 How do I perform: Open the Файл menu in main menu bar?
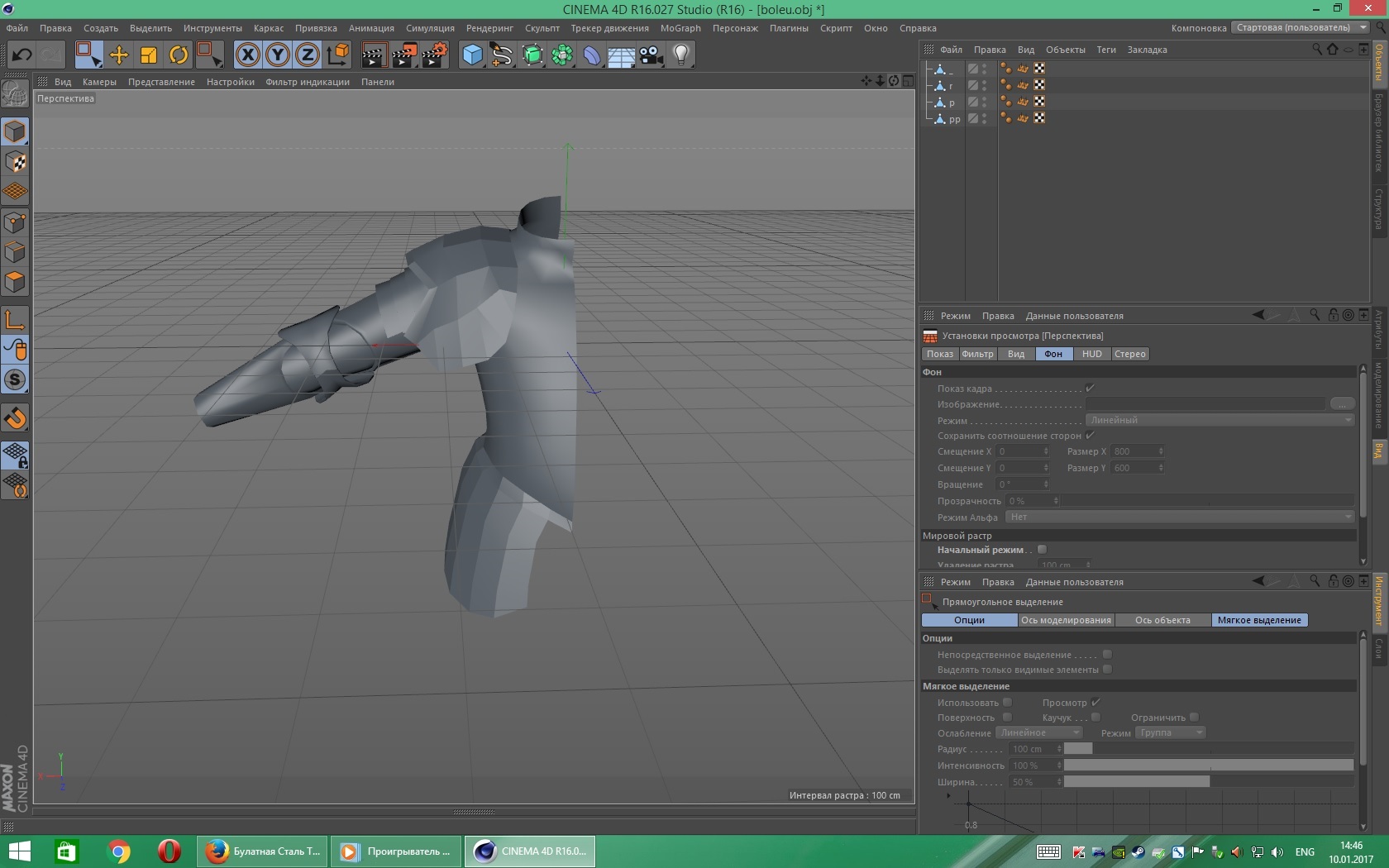tap(17, 28)
